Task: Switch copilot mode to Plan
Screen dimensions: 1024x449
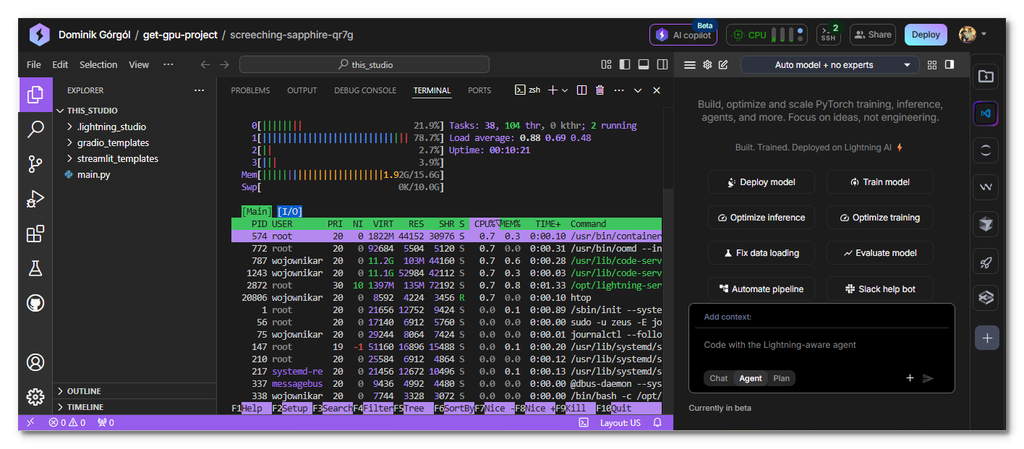Action: tap(781, 378)
